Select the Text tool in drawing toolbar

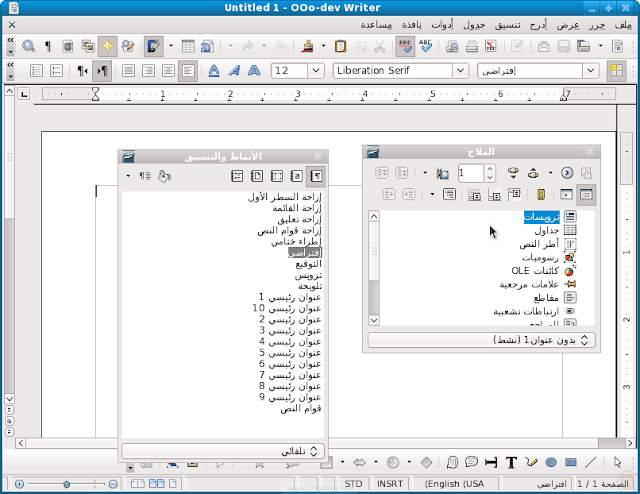(511, 462)
